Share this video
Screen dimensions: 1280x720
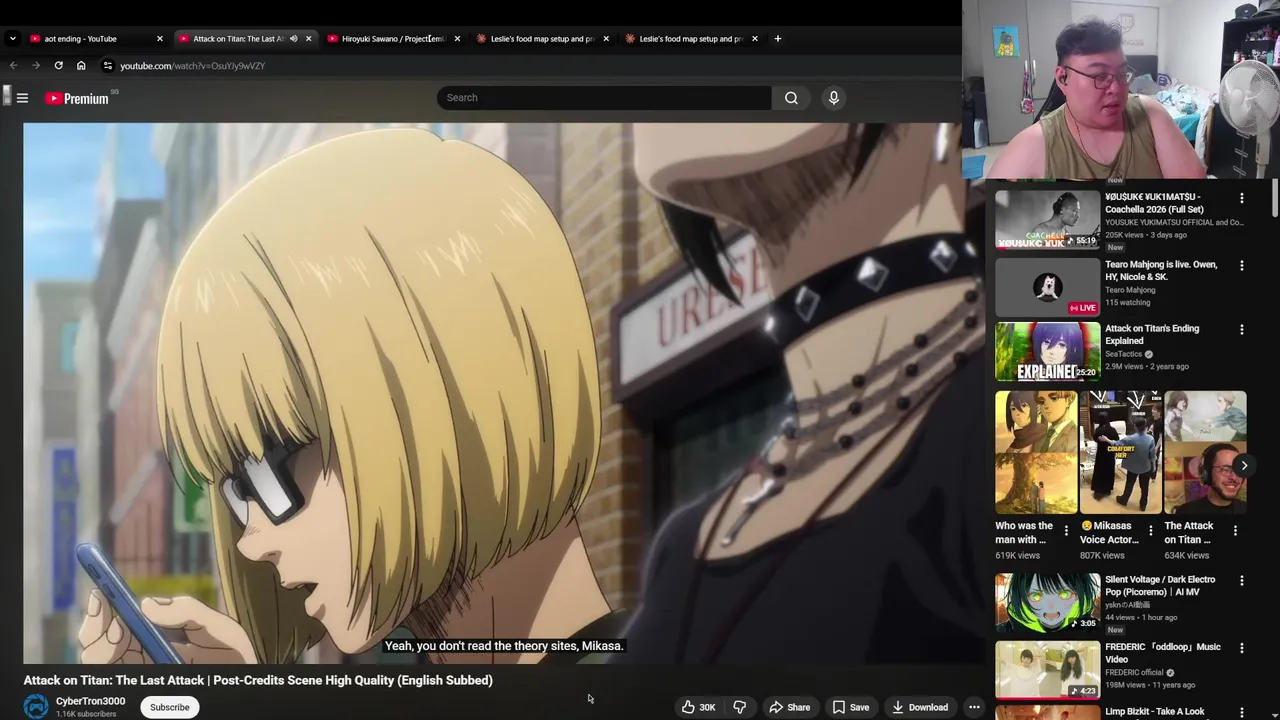click(x=789, y=707)
